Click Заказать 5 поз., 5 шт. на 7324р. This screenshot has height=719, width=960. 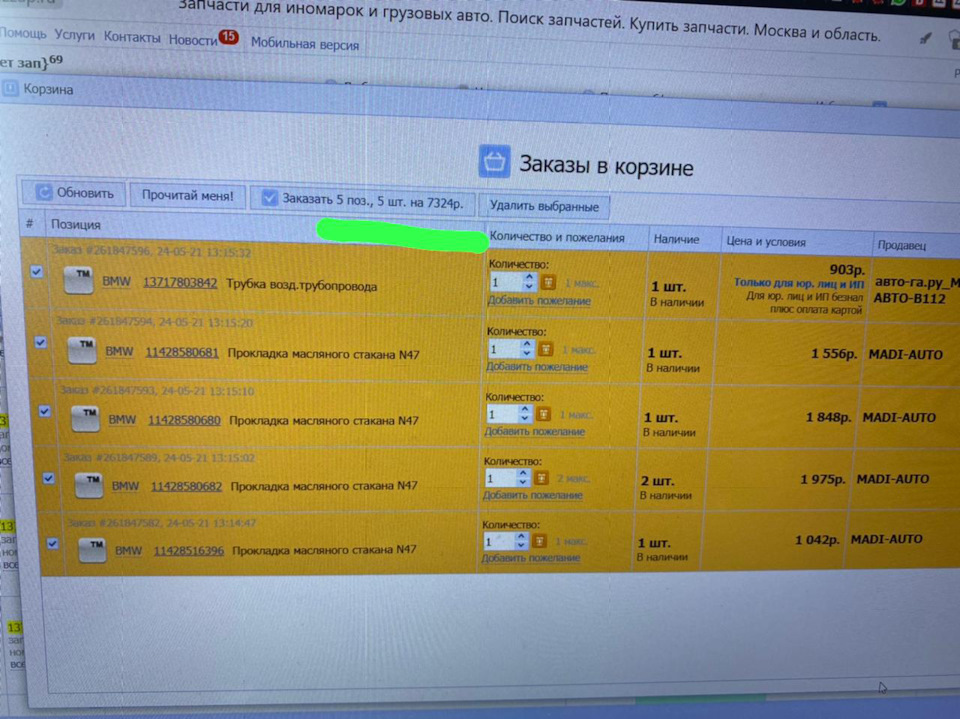coord(363,201)
